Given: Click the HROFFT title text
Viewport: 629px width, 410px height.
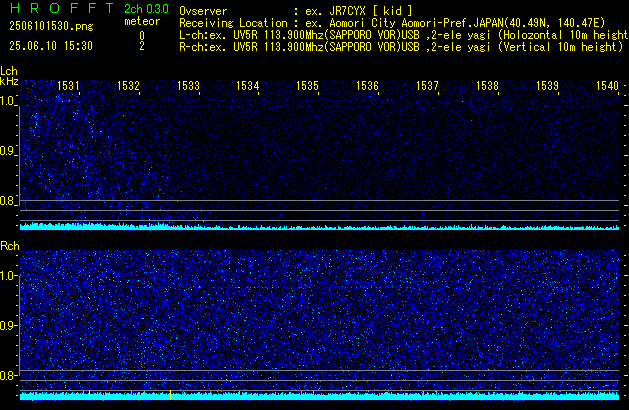Looking at the screenshot, I should 62,8.
